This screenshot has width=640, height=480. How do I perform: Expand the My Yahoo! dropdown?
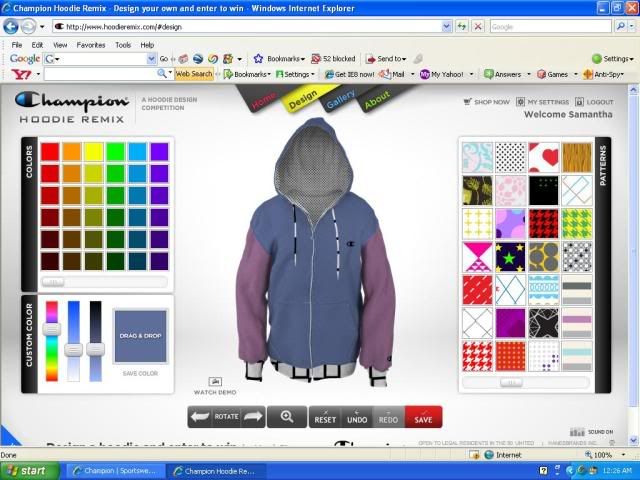[x=471, y=74]
